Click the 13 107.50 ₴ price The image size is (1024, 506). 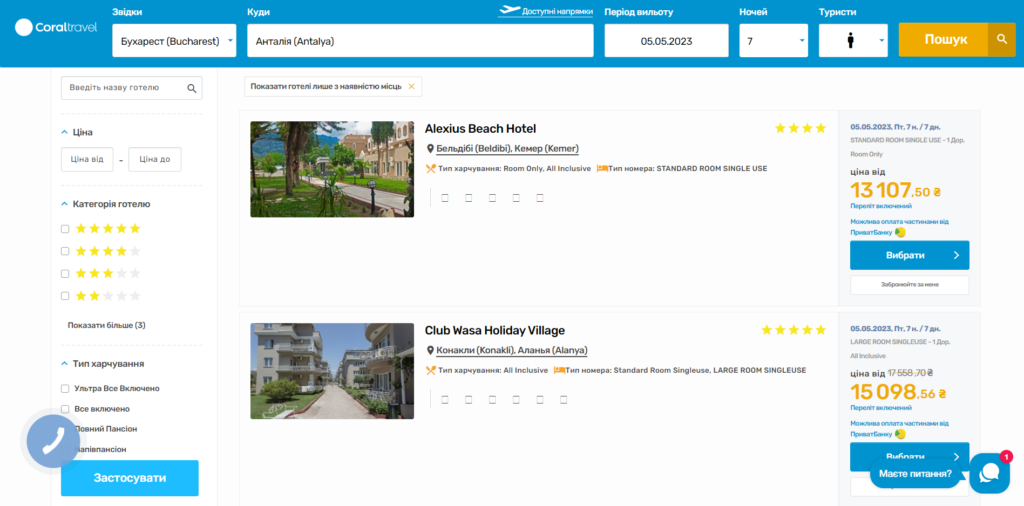[x=895, y=190]
